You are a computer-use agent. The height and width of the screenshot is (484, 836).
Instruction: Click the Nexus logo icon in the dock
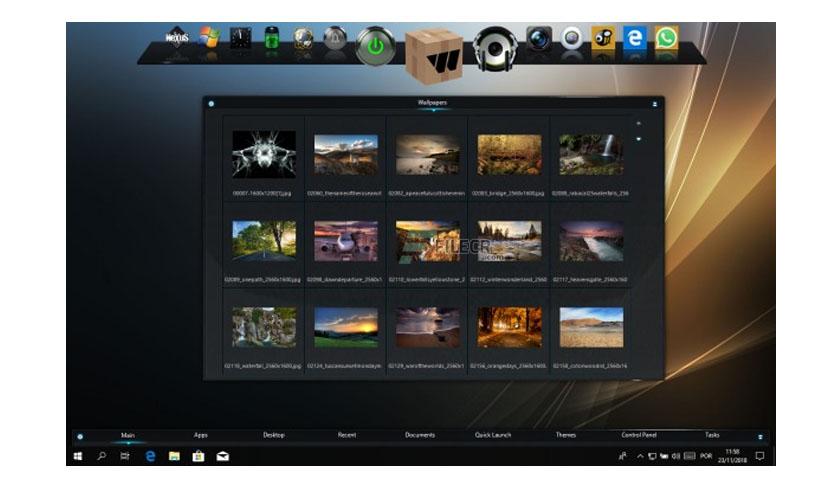click(x=177, y=38)
